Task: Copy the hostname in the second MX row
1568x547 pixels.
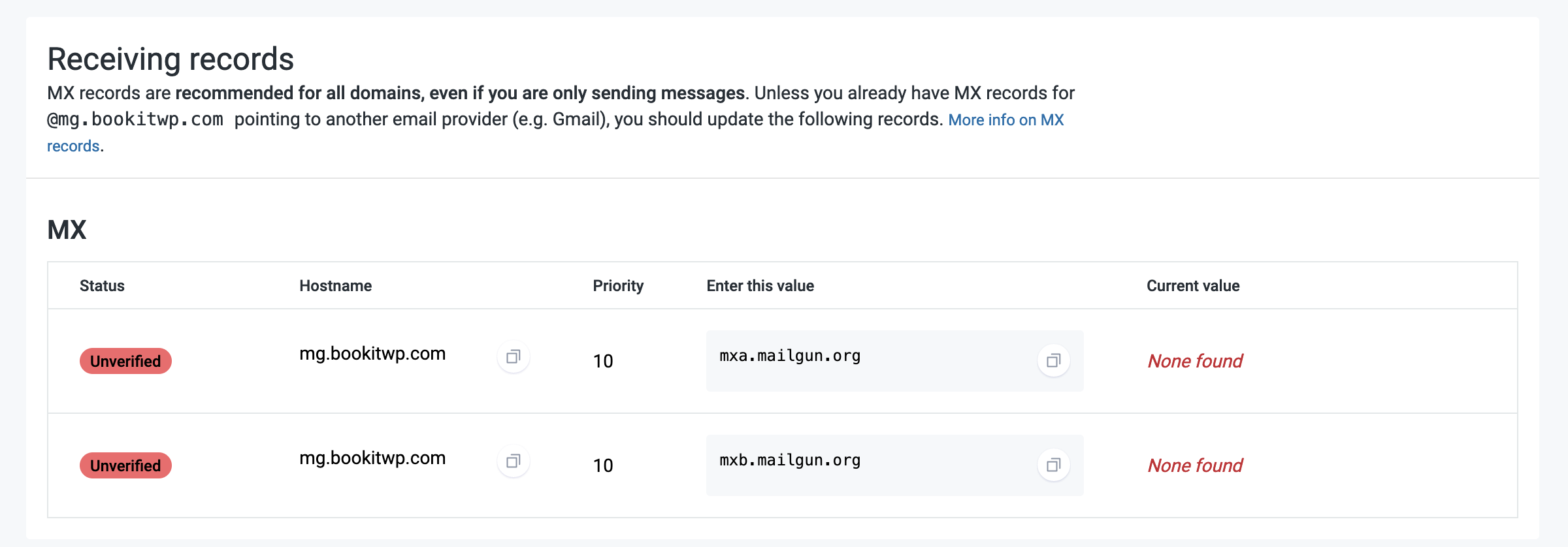Action: click(x=513, y=461)
